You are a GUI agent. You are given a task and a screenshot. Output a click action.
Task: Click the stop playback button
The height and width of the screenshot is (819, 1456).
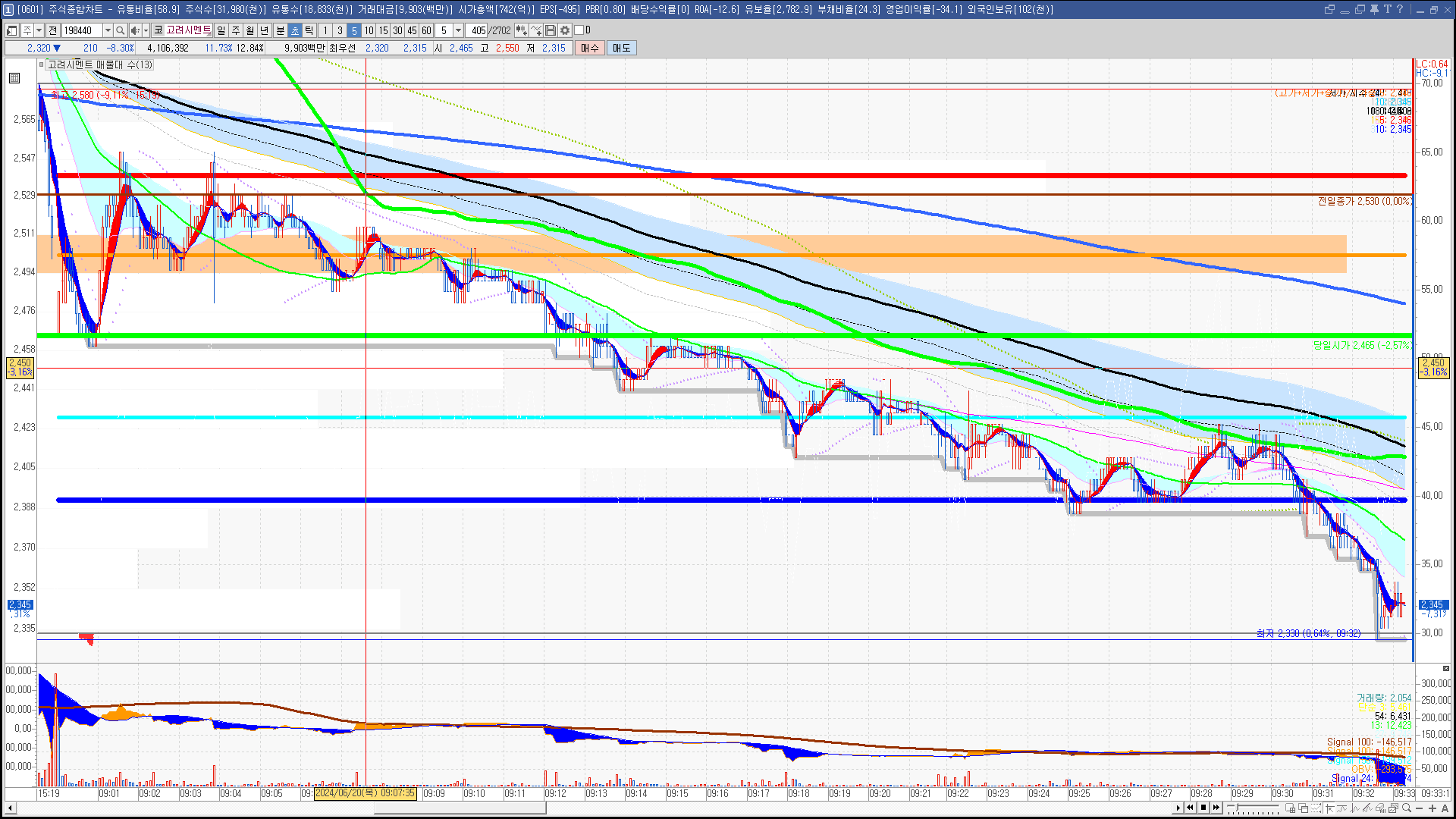coord(1203,808)
